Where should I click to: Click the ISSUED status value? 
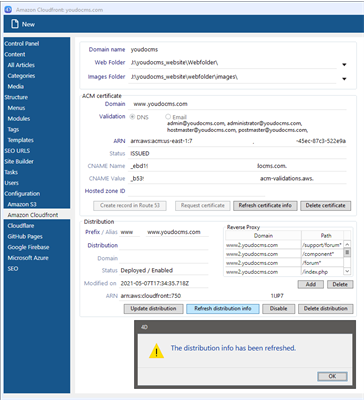tap(140, 154)
